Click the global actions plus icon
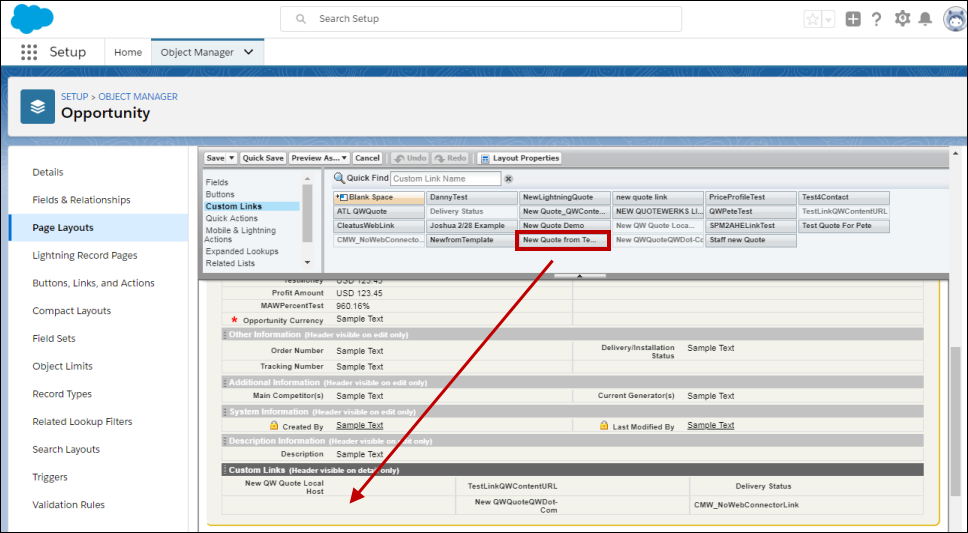Image resolution: width=968 pixels, height=533 pixels. (853, 19)
